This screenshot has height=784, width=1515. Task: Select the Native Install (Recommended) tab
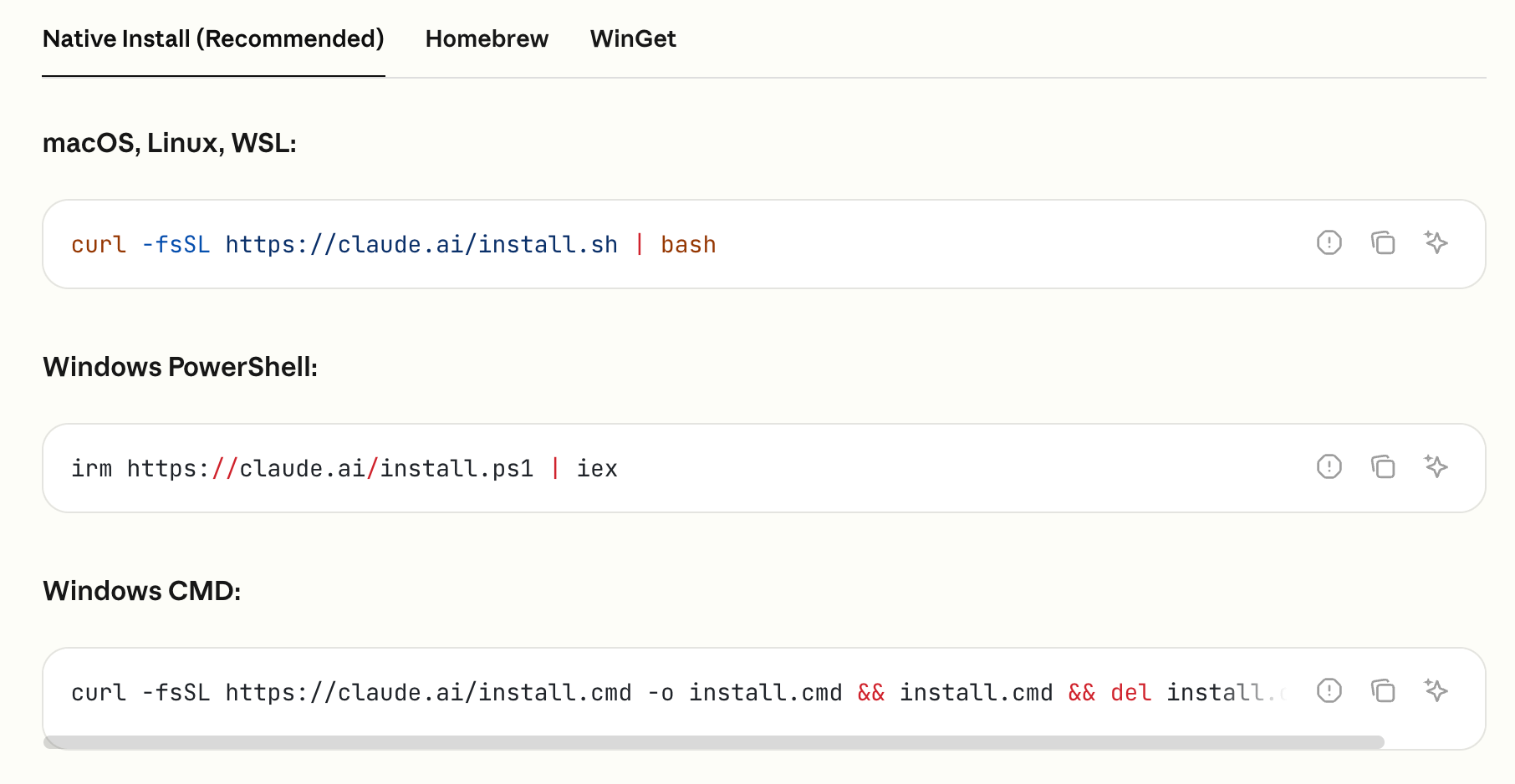[213, 38]
